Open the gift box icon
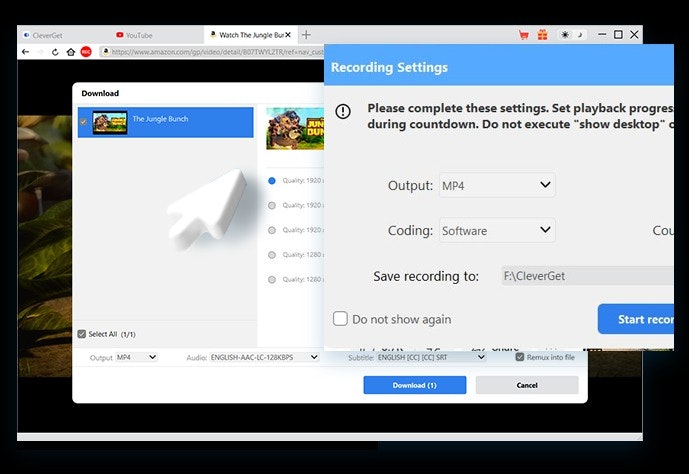The image size is (689, 474). [x=543, y=35]
